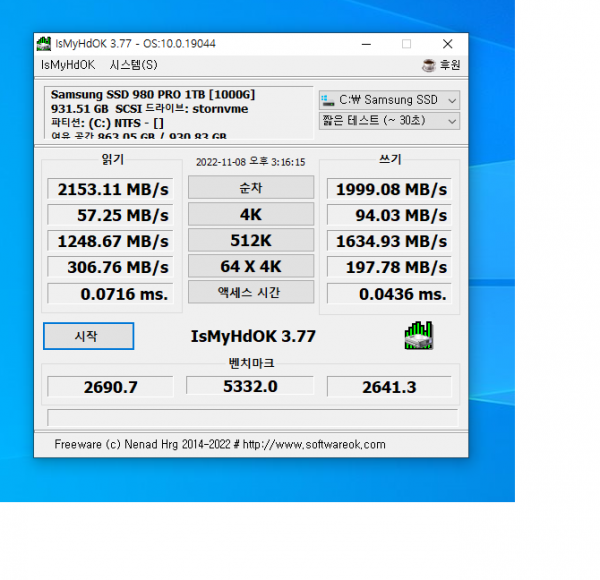Open the 시스템(S) menu
The height and width of the screenshot is (580, 600).
pos(134,65)
